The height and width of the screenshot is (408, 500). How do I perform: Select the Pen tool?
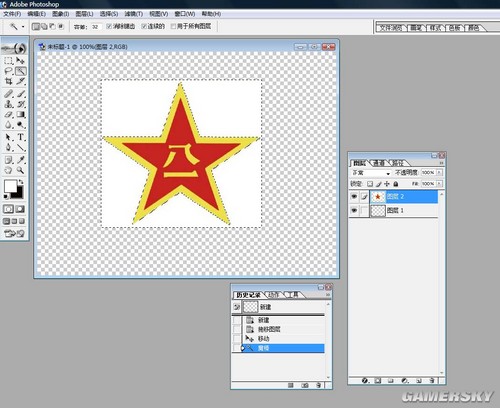pyautogui.click(x=8, y=147)
